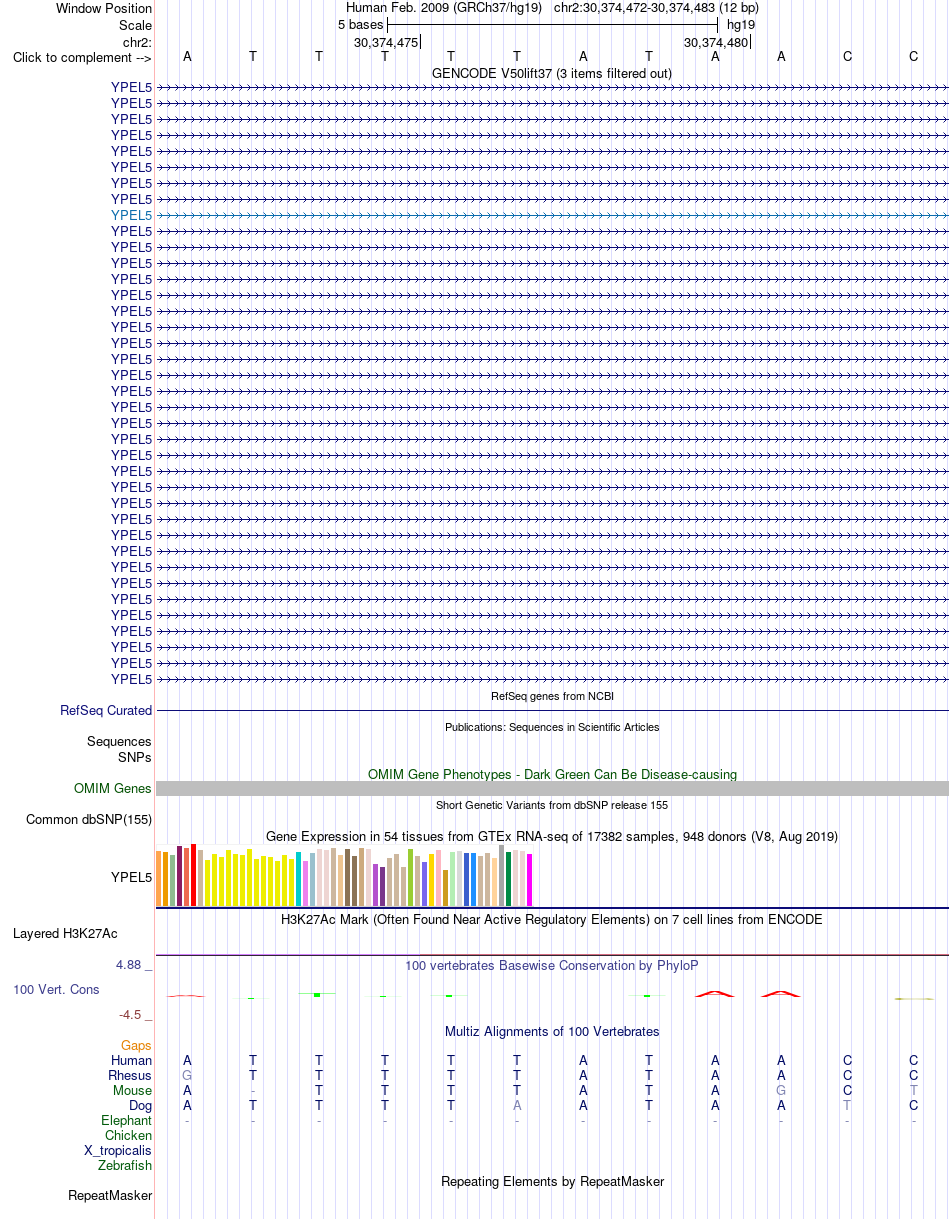Open 'Publications: Sequences in Scientific Articles' title
The width and height of the screenshot is (950, 1219).
552,727
